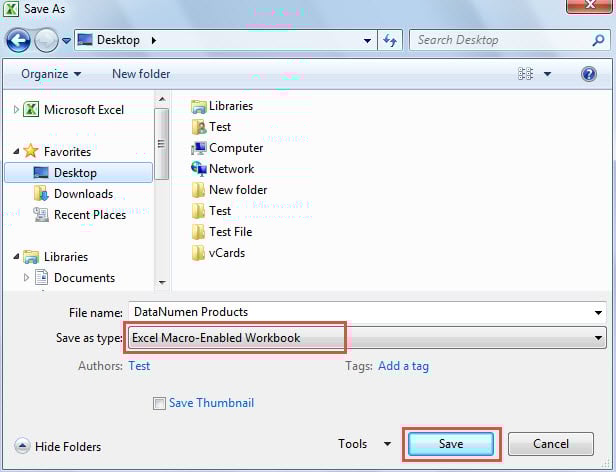Collapse the dialog with Hide Folders
616x472 pixels.
pyautogui.click(x=58, y=446)
